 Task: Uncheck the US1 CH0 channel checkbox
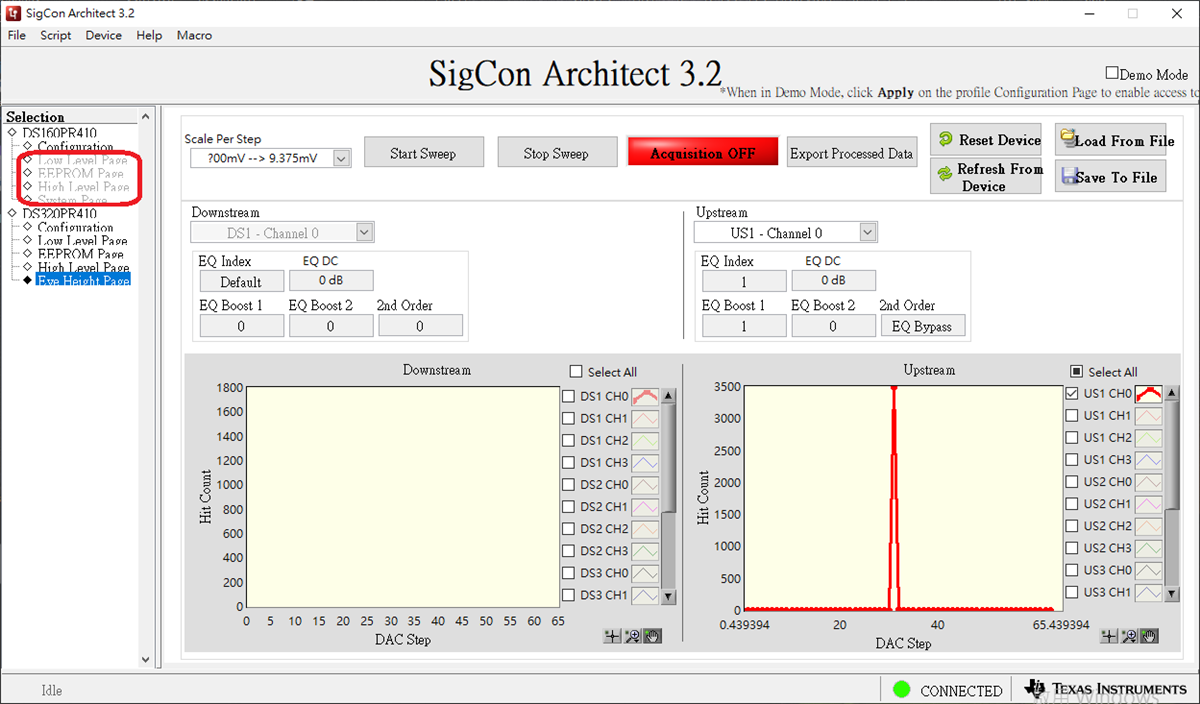point(1072,393)
